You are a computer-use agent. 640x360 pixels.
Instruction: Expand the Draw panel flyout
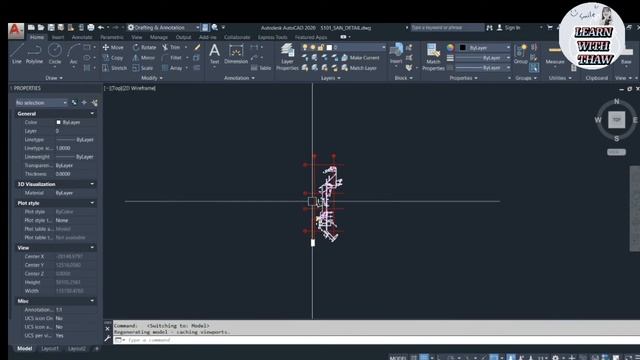pos(54,78)
